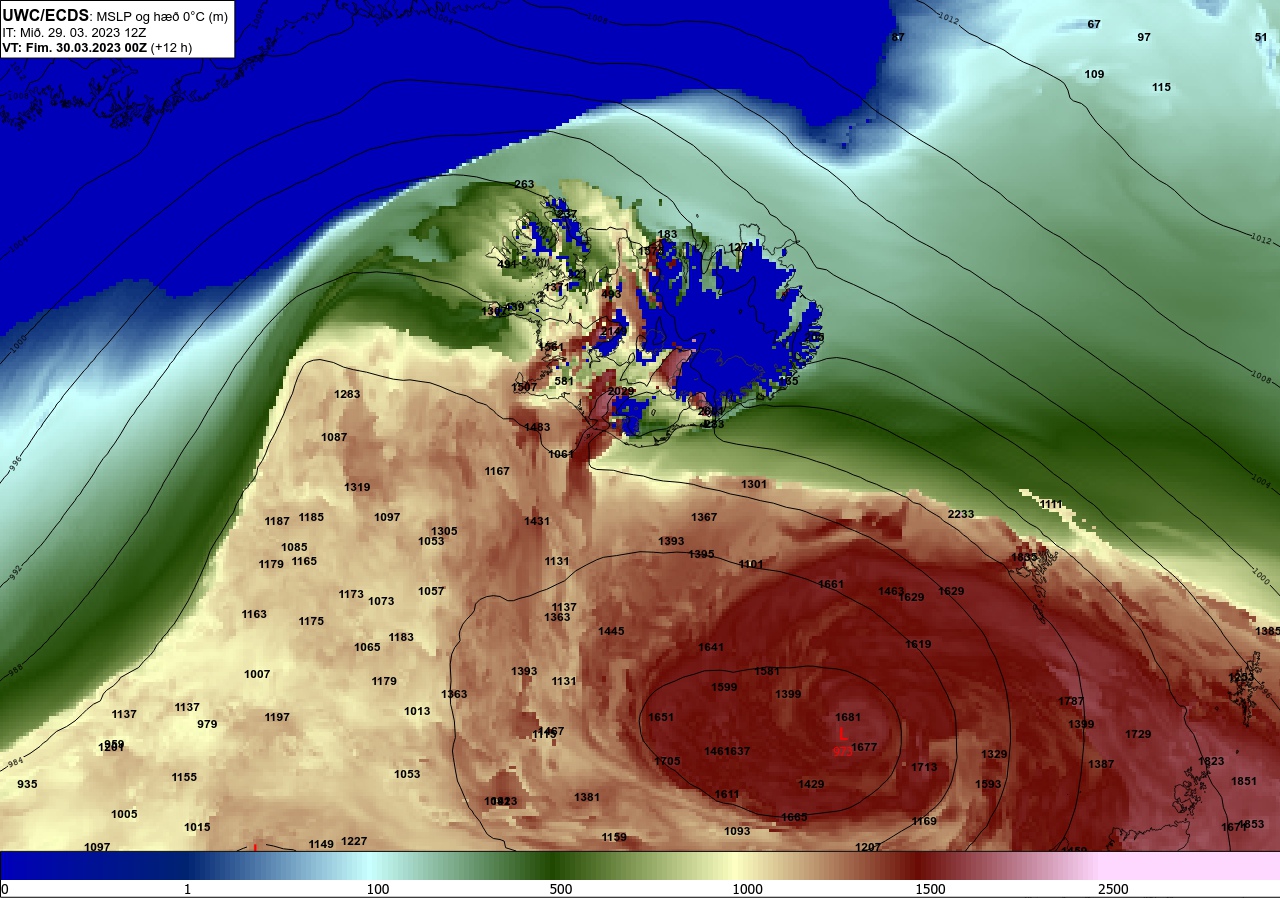Image resolution: width=1280 pixels, height=898 pixels.
Task: Click the 1729 height value
Action: (1138, 734)
